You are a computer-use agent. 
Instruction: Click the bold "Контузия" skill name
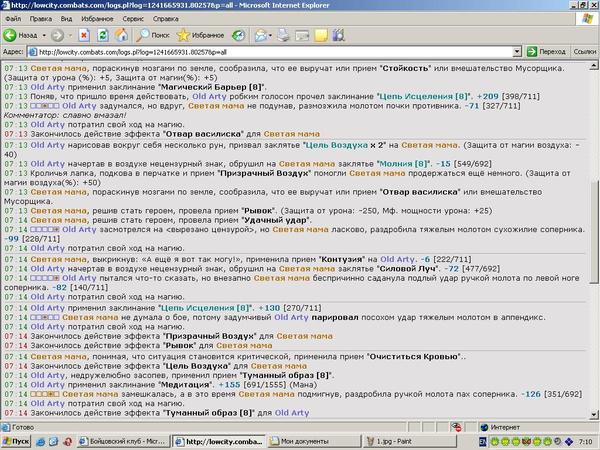[342, 259]
